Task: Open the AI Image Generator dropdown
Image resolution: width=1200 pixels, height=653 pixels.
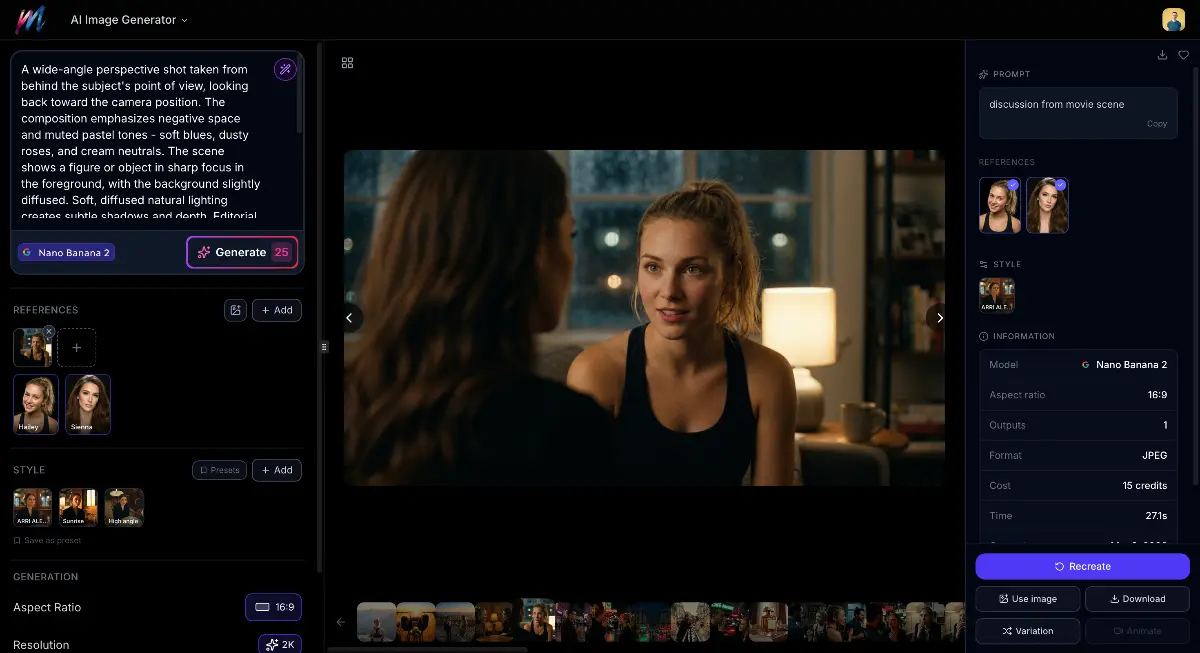Action: coord(129,20)
